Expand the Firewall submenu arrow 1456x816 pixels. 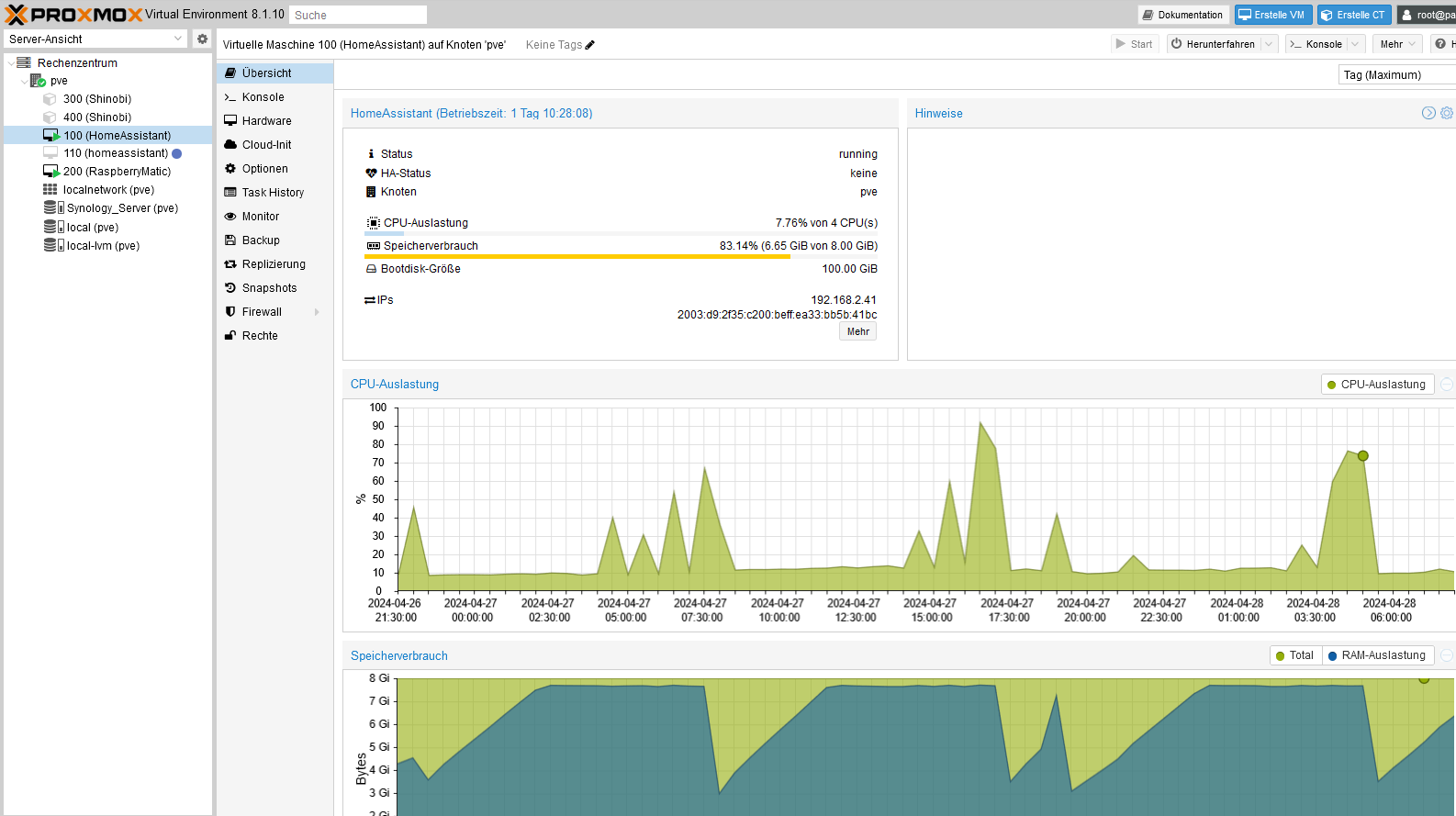[x=318, y=312]
